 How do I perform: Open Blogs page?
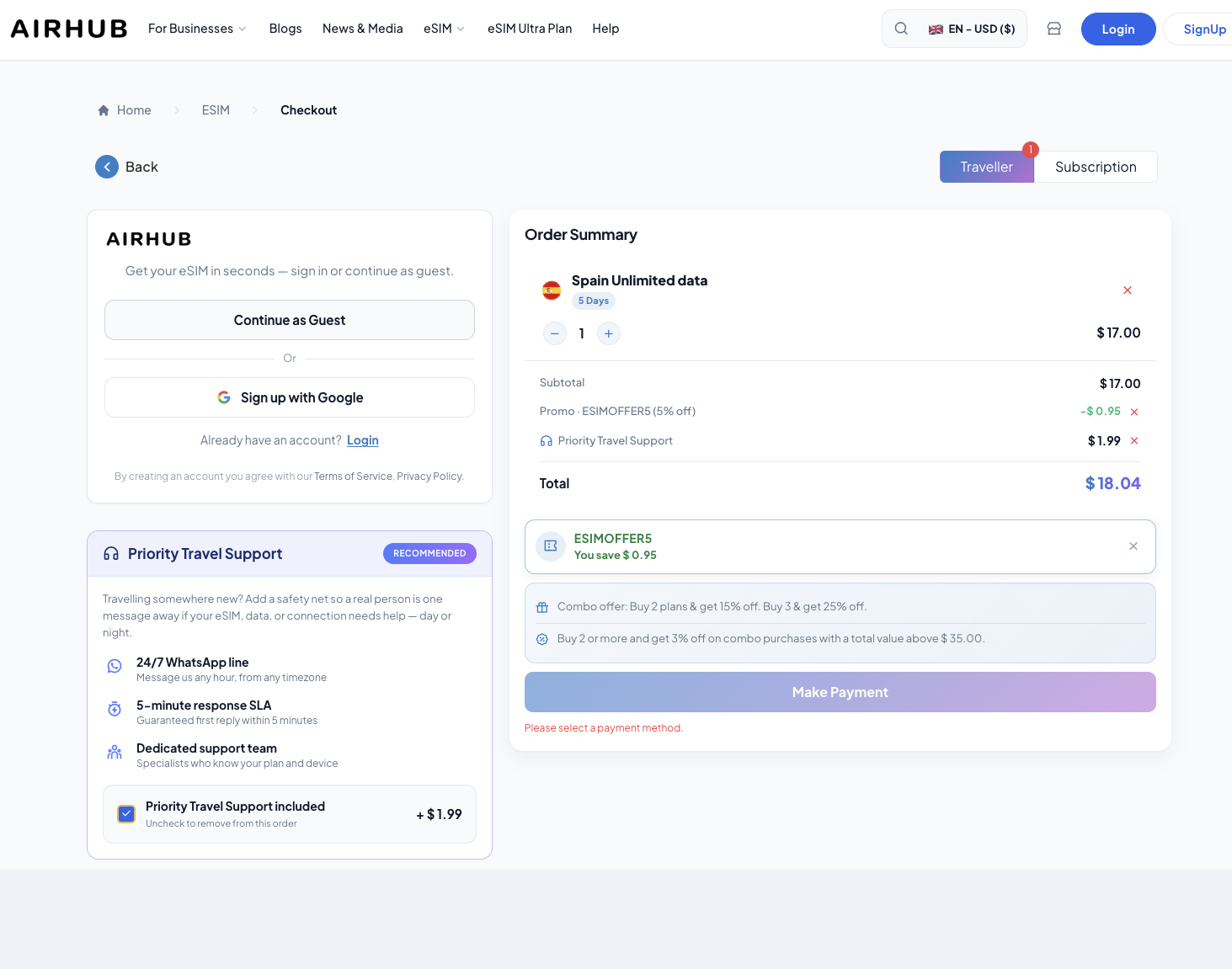285,29
